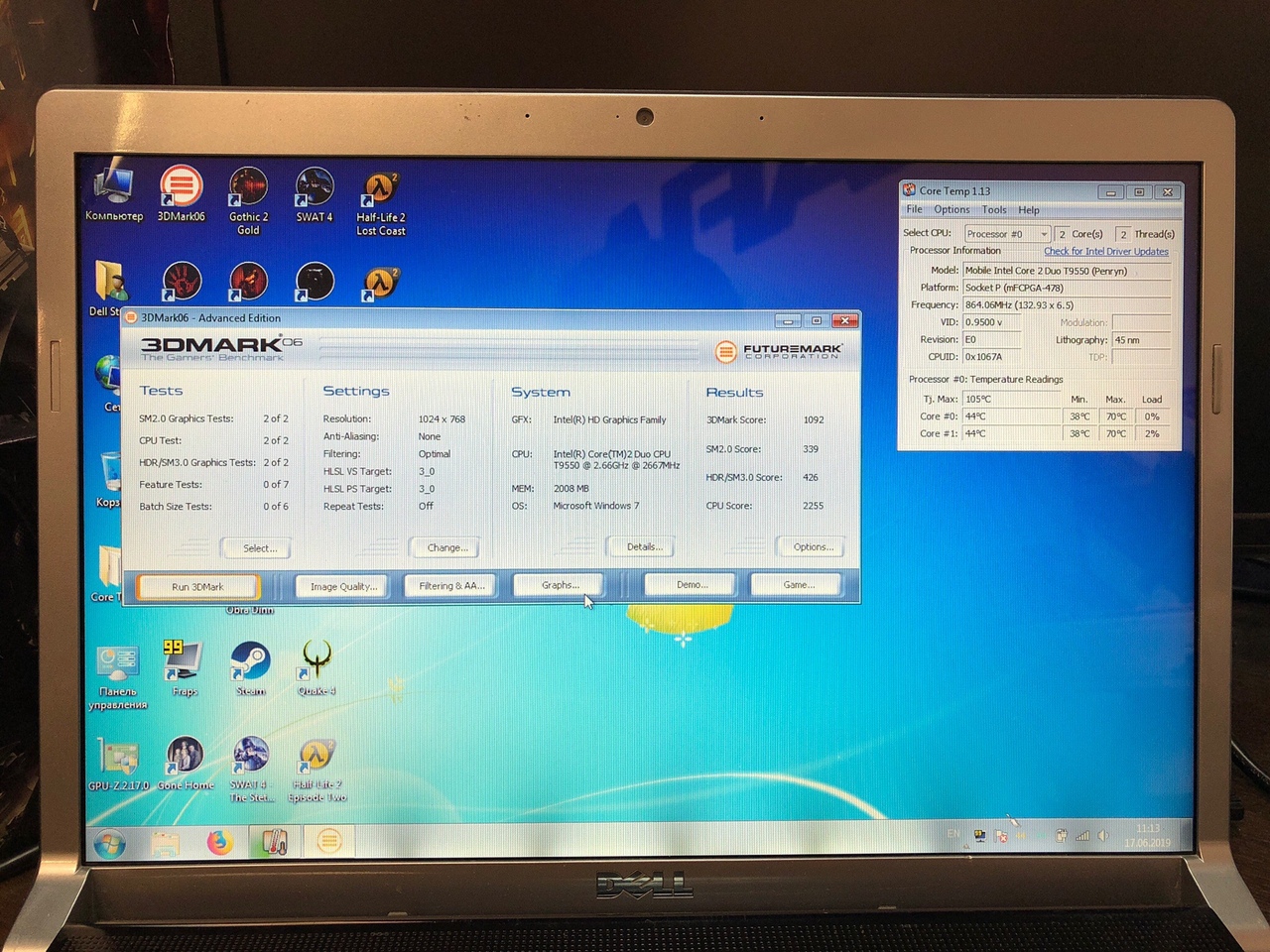Click the VID field showing 0.9500 v
Viewport: 1270px width, 952px height.
[x=992, y=322]
